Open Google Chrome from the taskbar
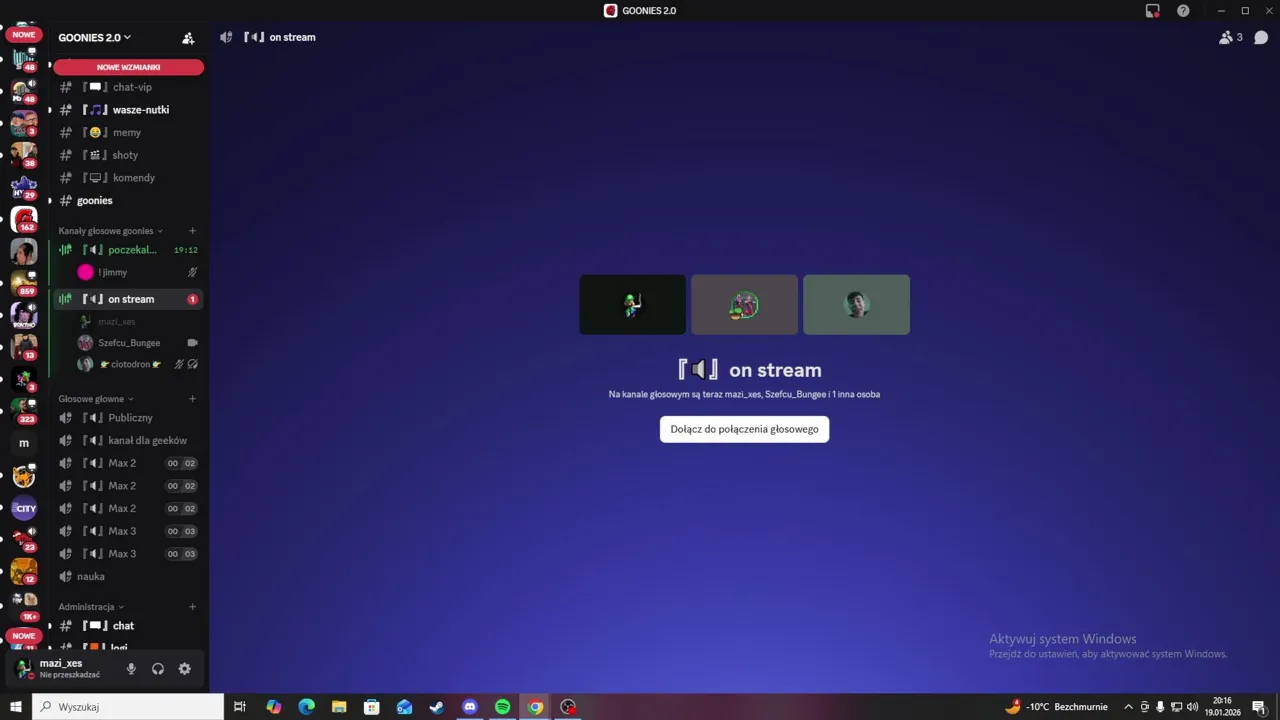 (x=535, y=707)
